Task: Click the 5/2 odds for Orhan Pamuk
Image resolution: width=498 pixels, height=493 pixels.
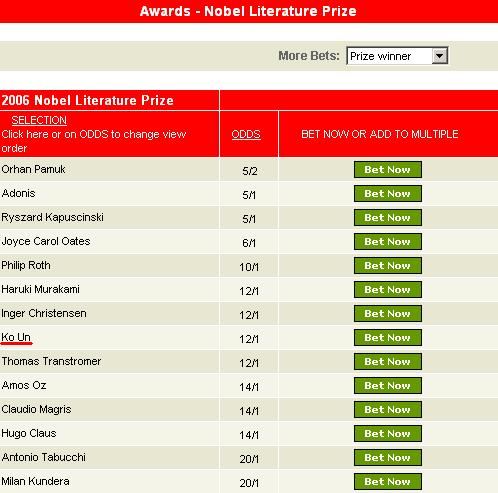Action: point(250,171)
